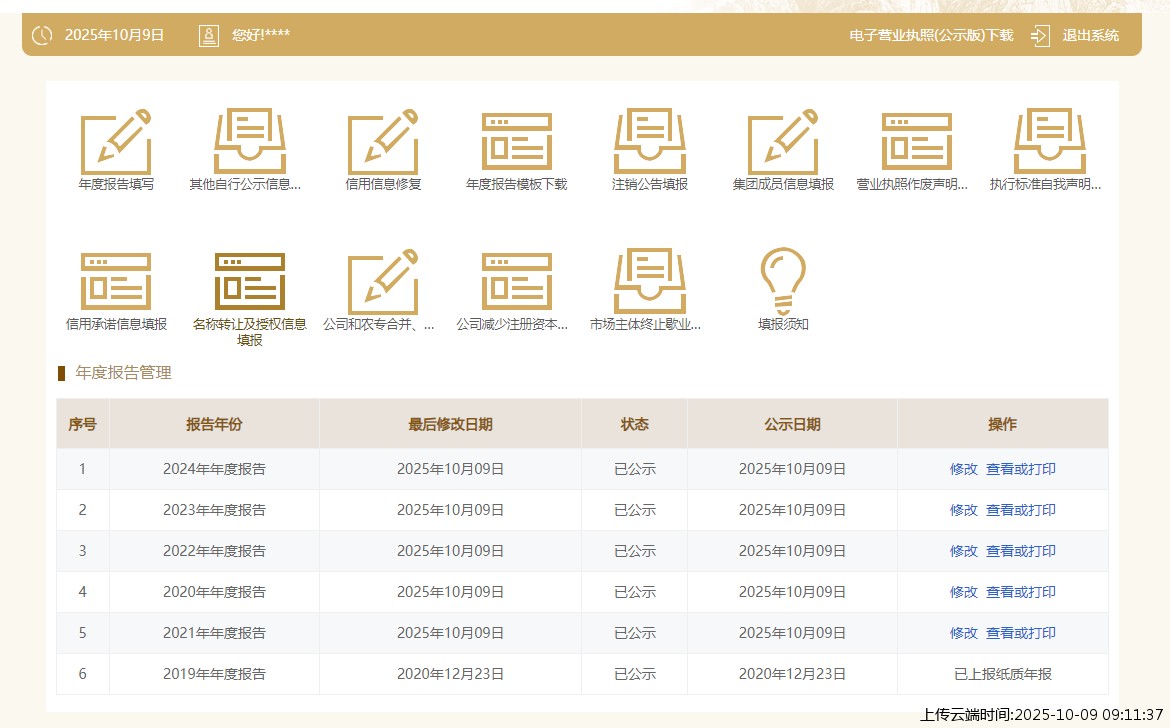The height and width of the screenshot is (728, 1170).
Task: Click 年度报告模板下载 icon
Action: pos(516,142)
